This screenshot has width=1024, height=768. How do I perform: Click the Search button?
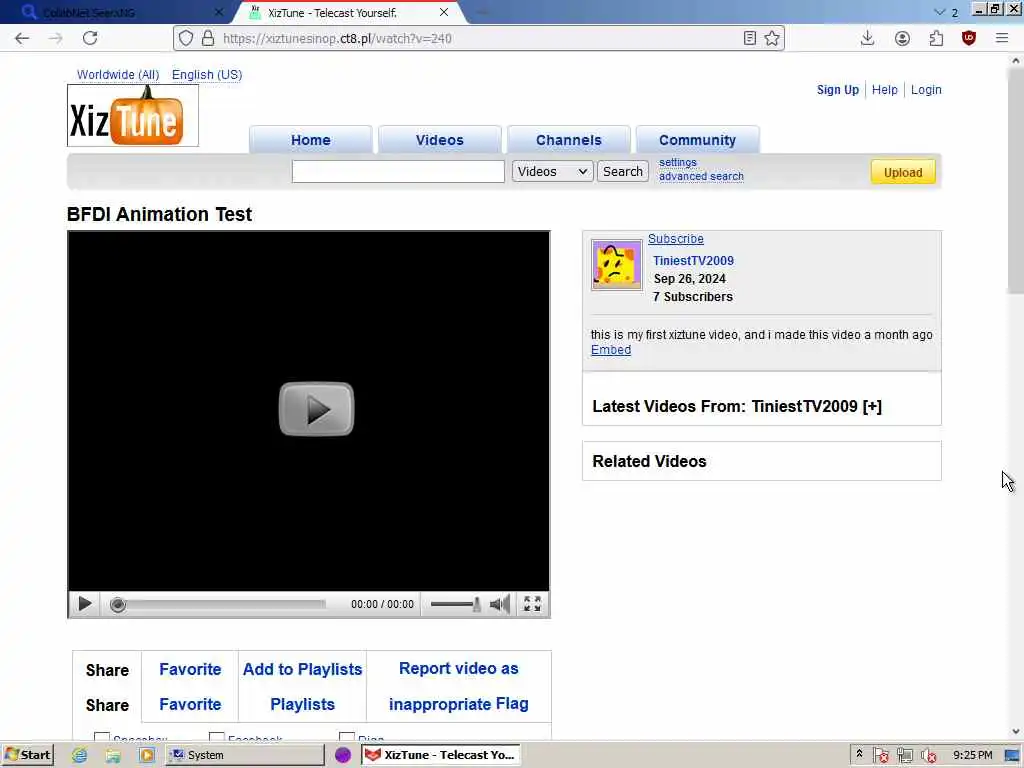[x=623, y=171]
